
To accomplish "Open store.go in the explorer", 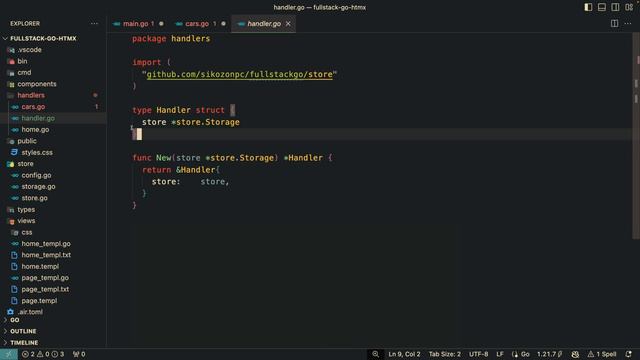I will point(34,198).
